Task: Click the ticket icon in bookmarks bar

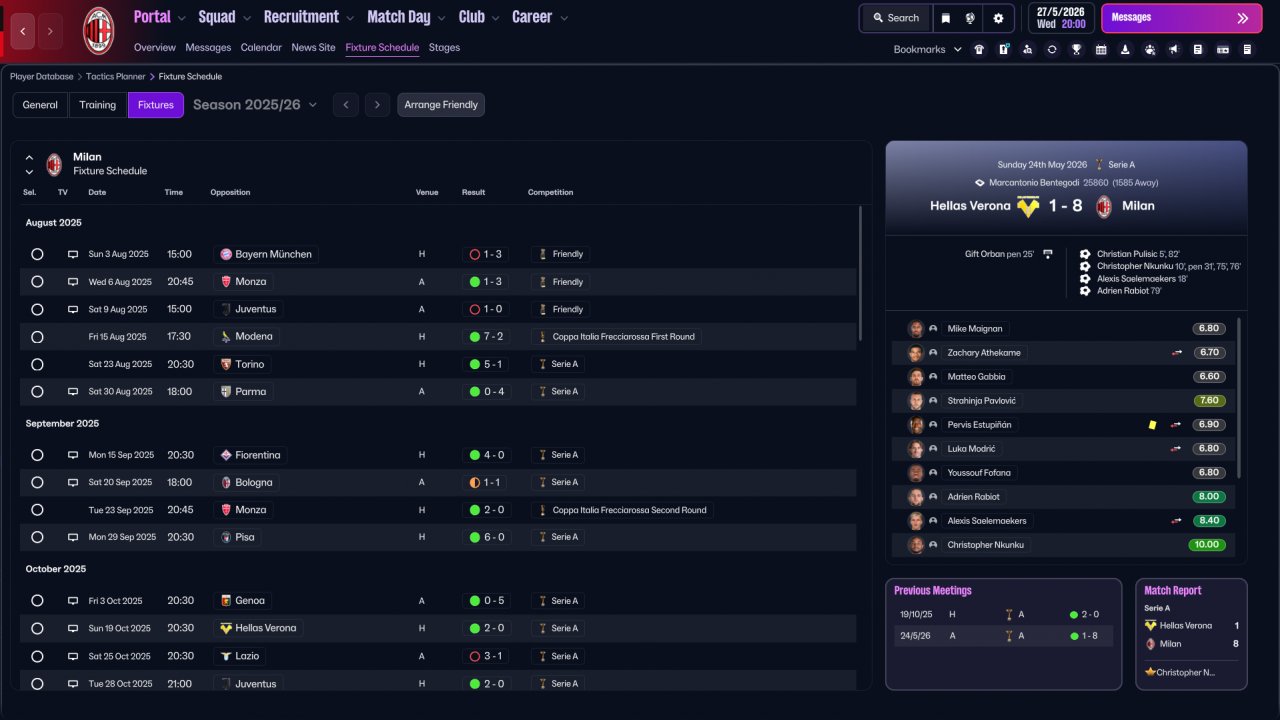Action: (1223, 49)
